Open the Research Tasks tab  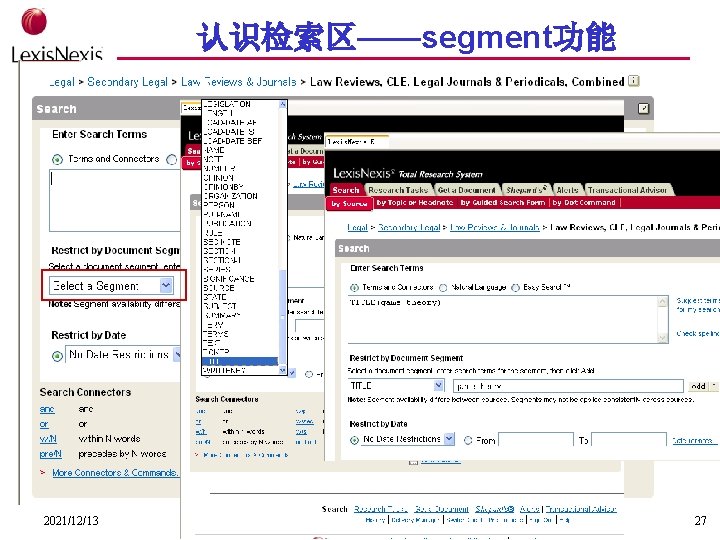coord(398,190)
